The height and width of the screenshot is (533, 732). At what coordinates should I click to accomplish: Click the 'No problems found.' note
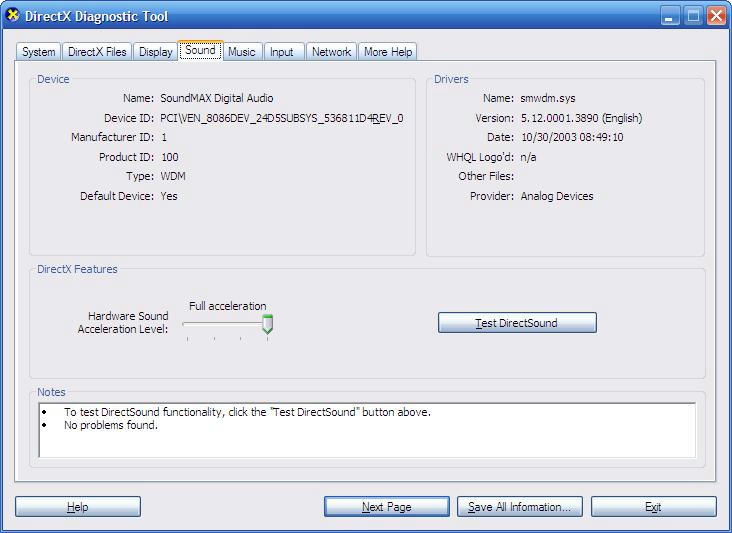(111, 425)
